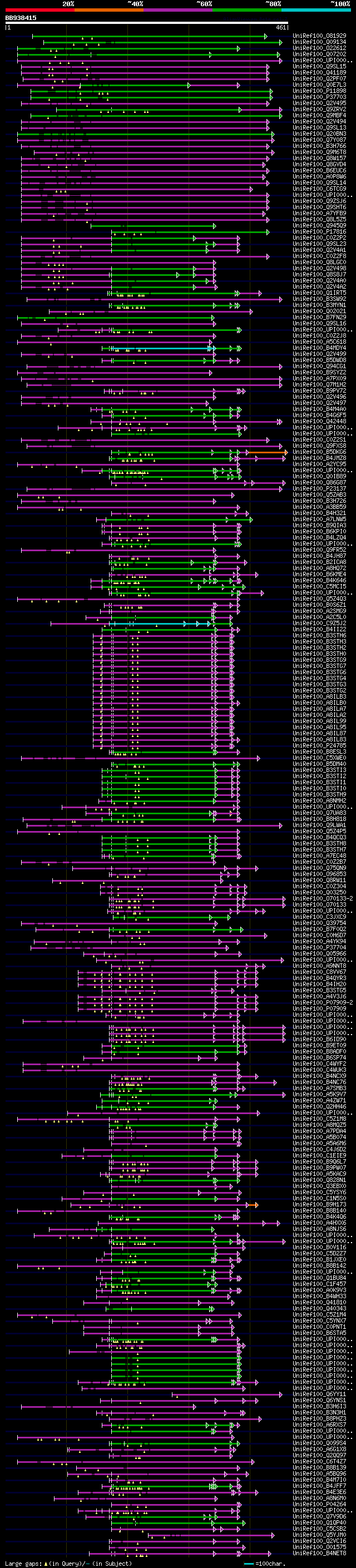This screenshot has height=1568, width=356.
Task: Open hit UniRef100_Q41189
Action: (319, 72)
